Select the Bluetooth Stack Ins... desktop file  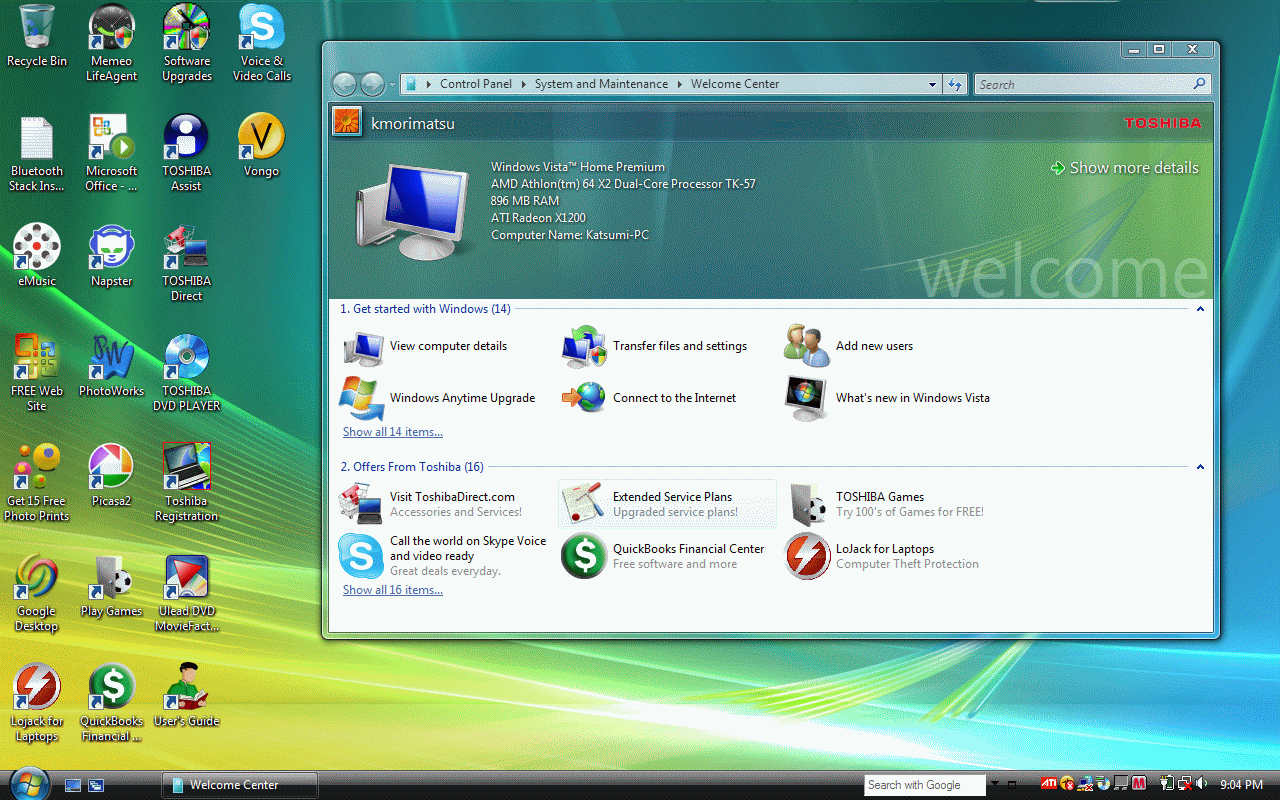pyautogui.click(x=37, y=153)
